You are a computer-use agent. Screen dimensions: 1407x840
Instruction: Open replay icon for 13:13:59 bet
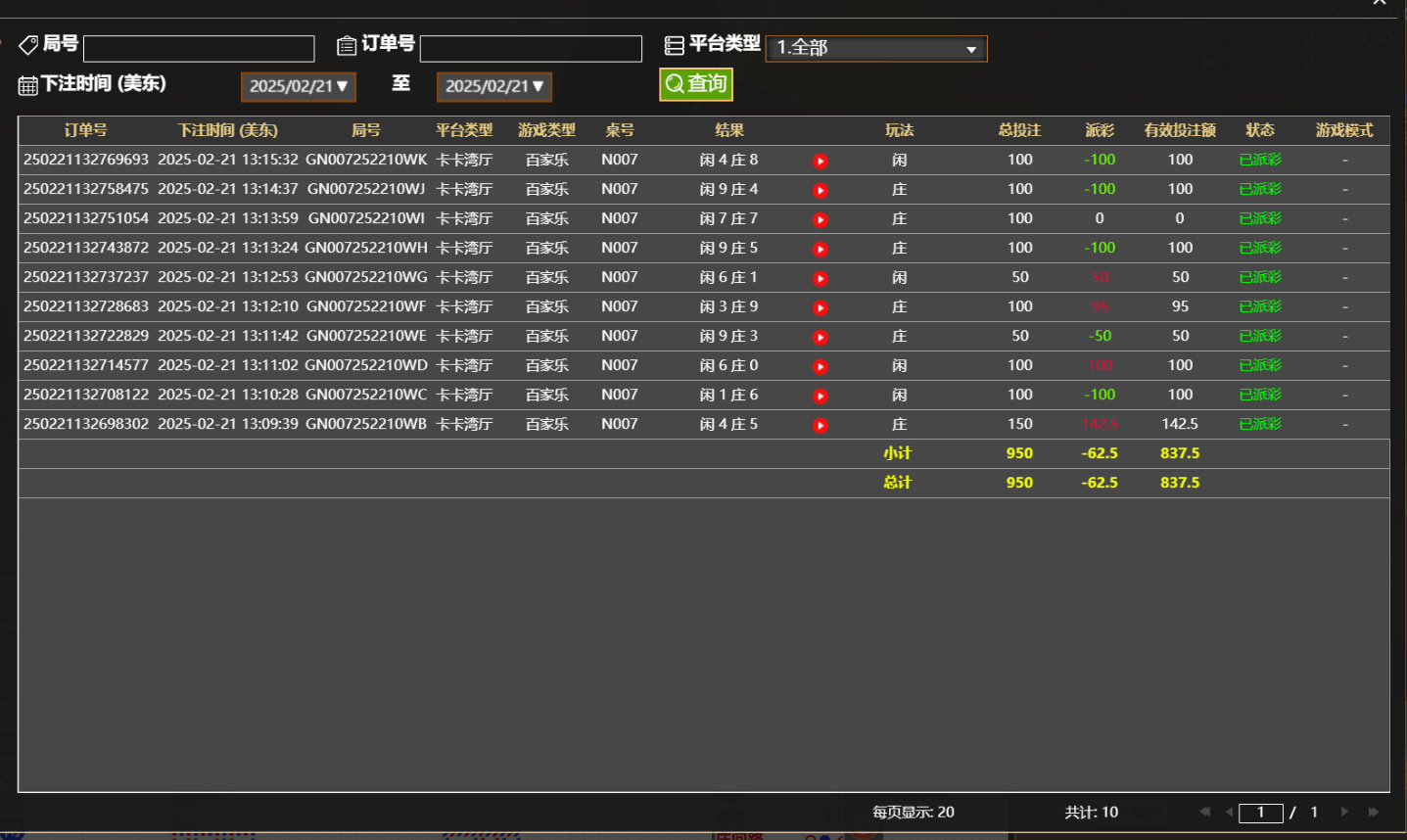(821, 219)
